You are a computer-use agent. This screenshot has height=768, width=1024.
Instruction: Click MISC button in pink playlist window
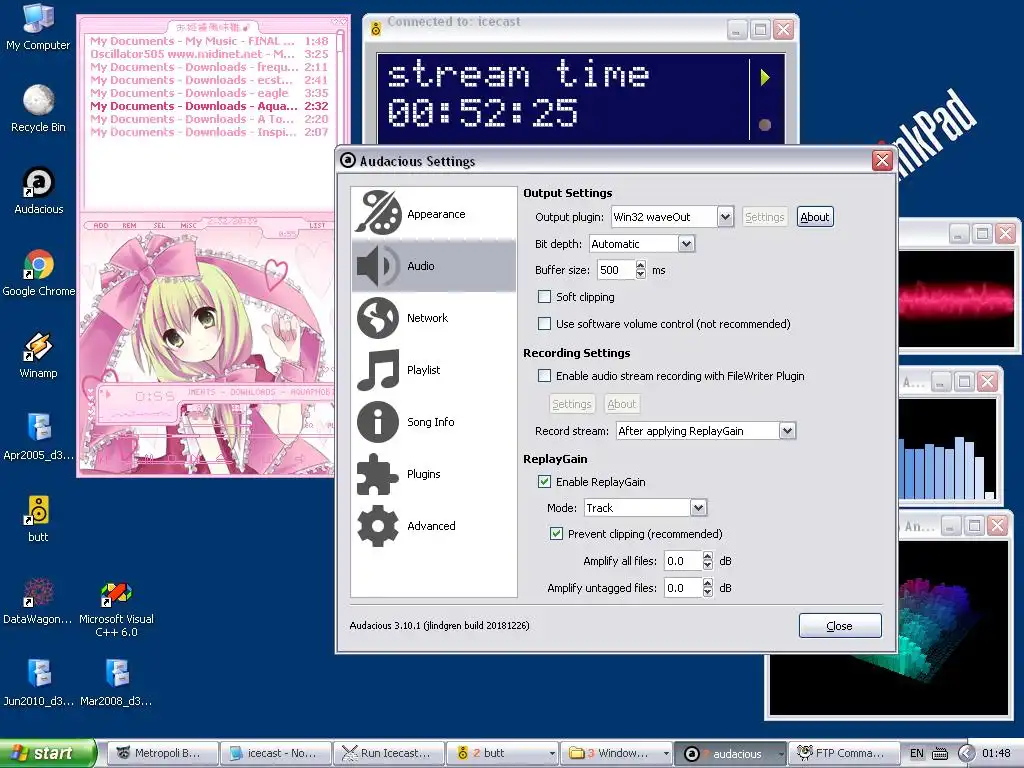(188, 225)
